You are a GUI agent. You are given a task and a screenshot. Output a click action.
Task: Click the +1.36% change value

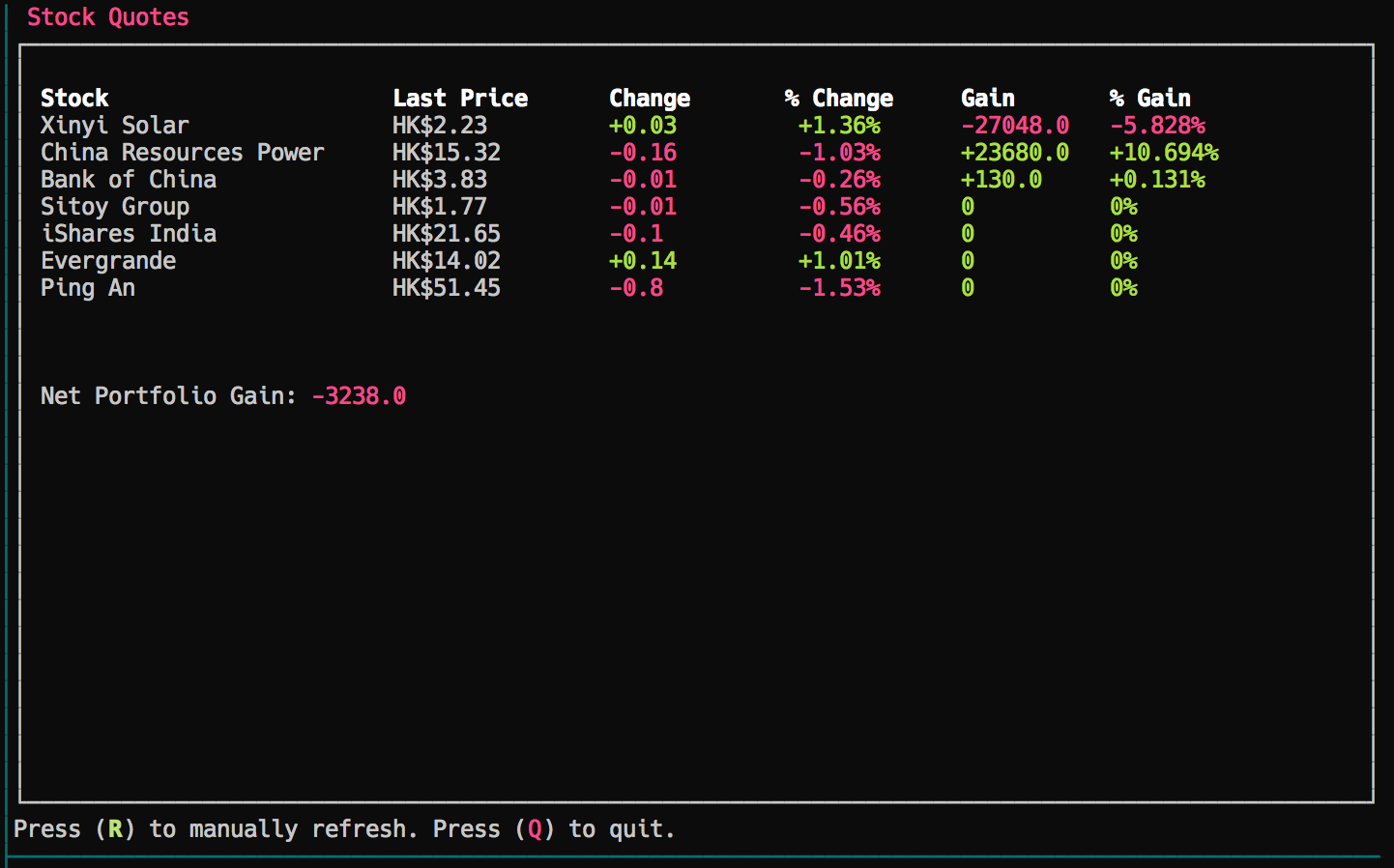click(839, 126)
